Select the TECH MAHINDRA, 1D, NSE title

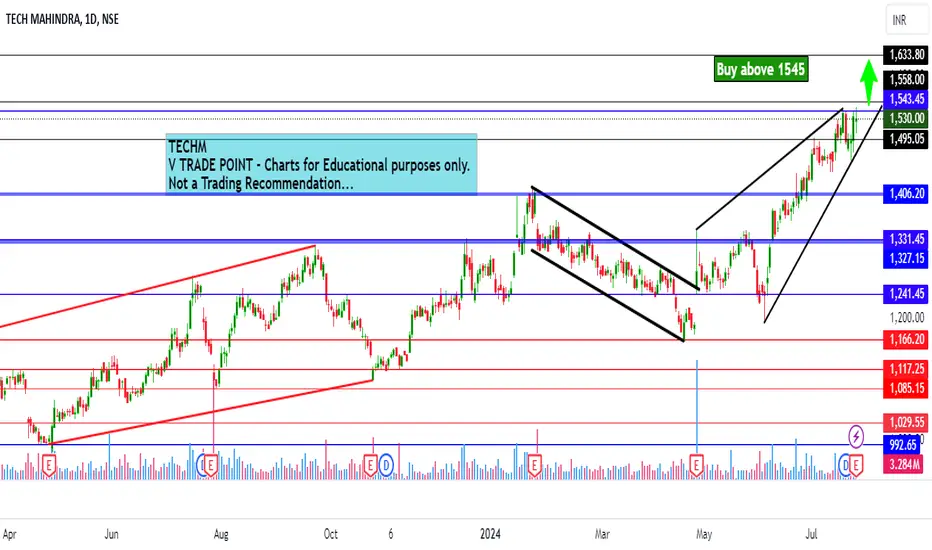(62, 19)
